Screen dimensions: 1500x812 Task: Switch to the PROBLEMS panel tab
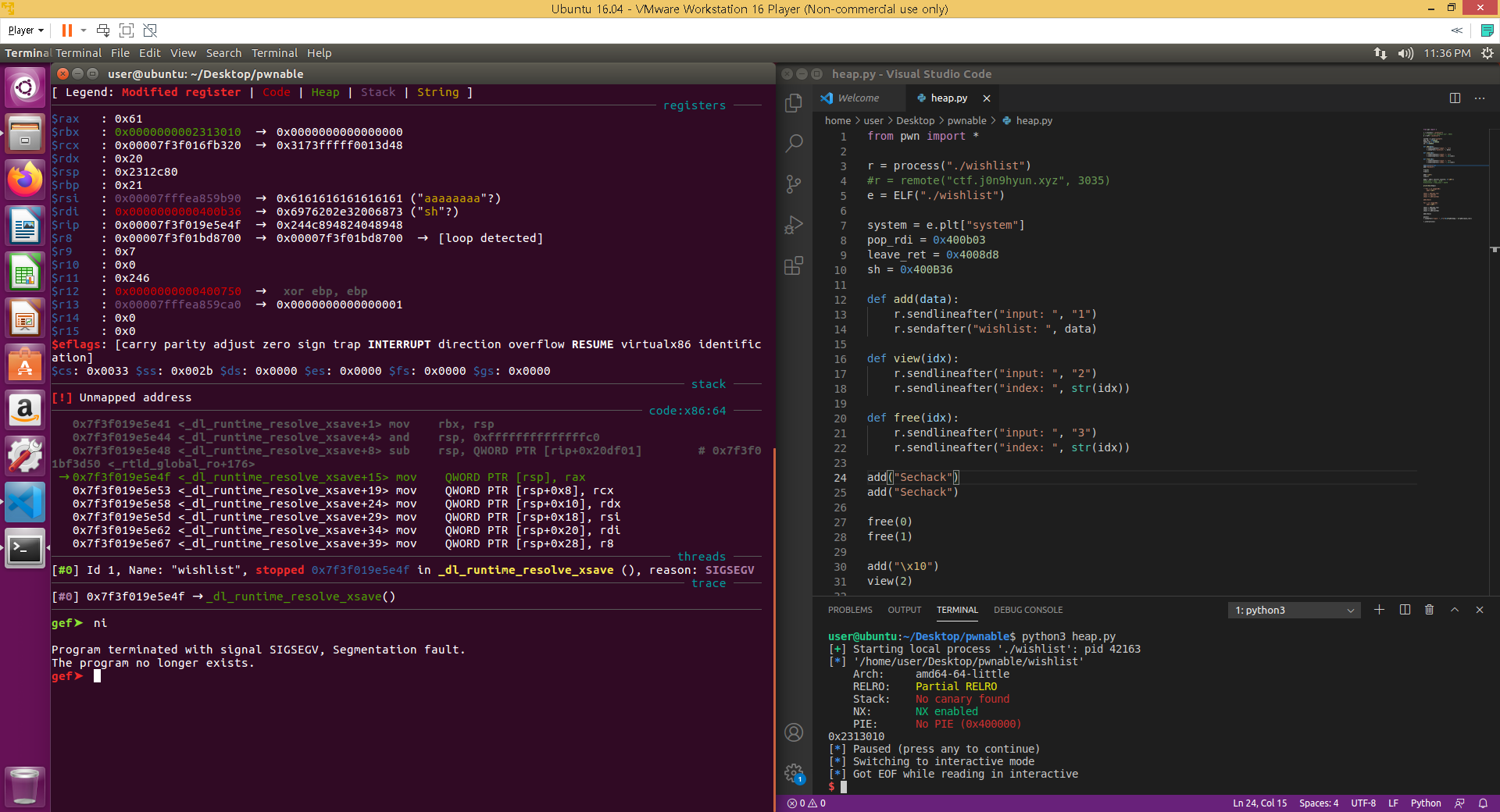[x=850, y=610]
